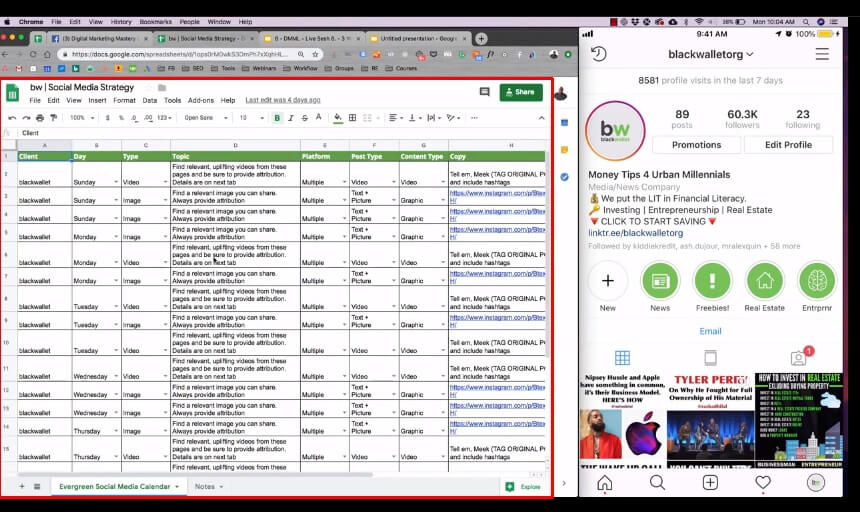
Task: Click the Google Sheets home logo
Action: click(13, 93)
